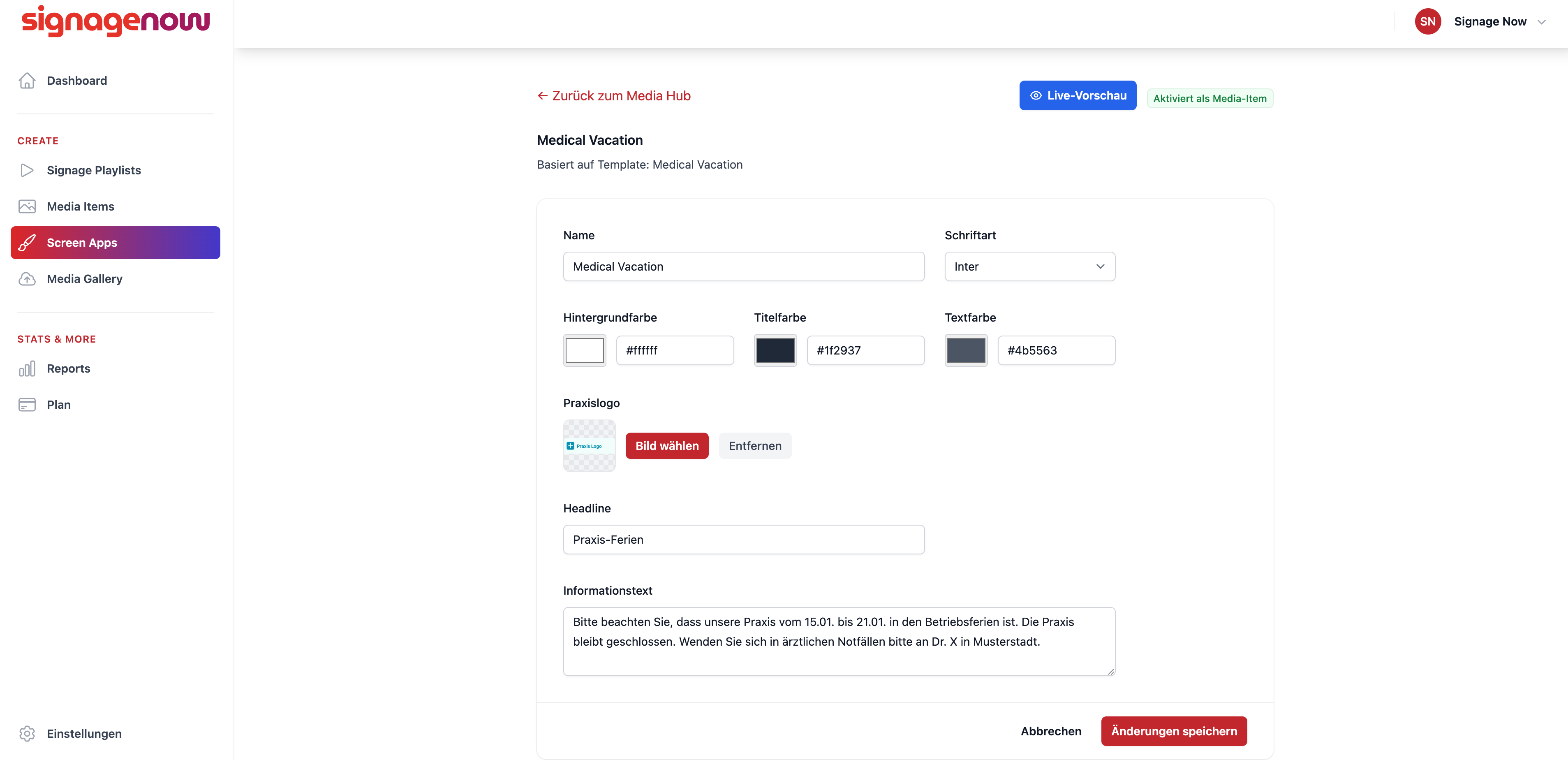Click the Headline Praxis-Ferien field

[x=743, y=540]
